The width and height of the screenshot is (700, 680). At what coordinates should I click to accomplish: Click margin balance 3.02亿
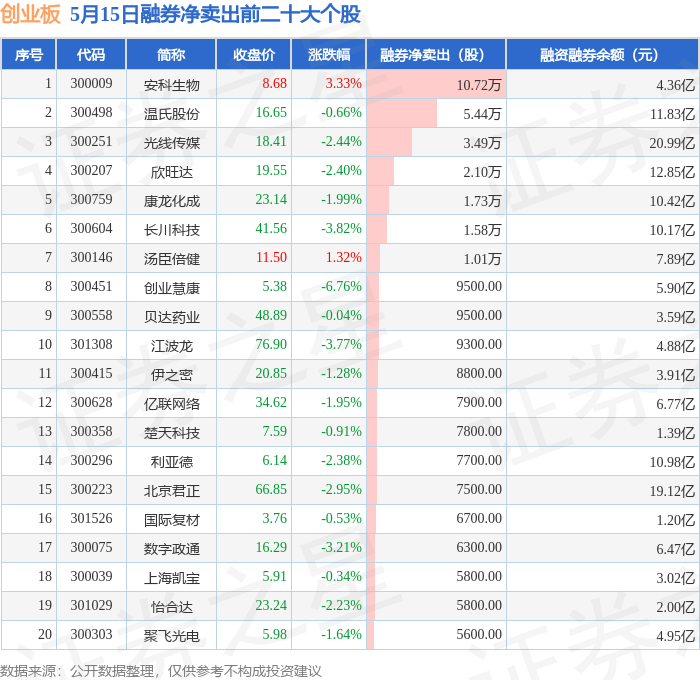675,578
